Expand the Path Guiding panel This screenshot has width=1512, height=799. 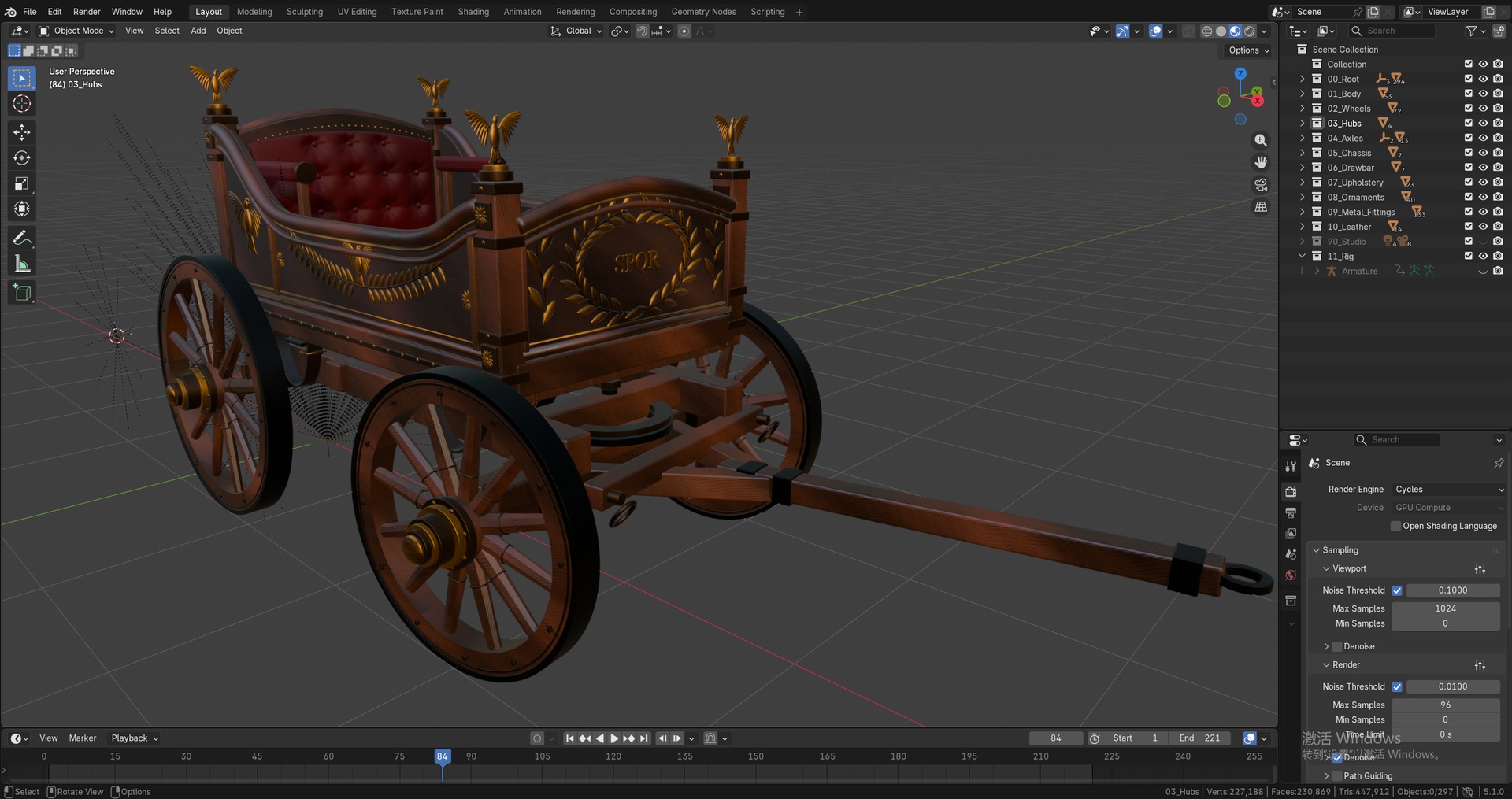coord(1327,776)
